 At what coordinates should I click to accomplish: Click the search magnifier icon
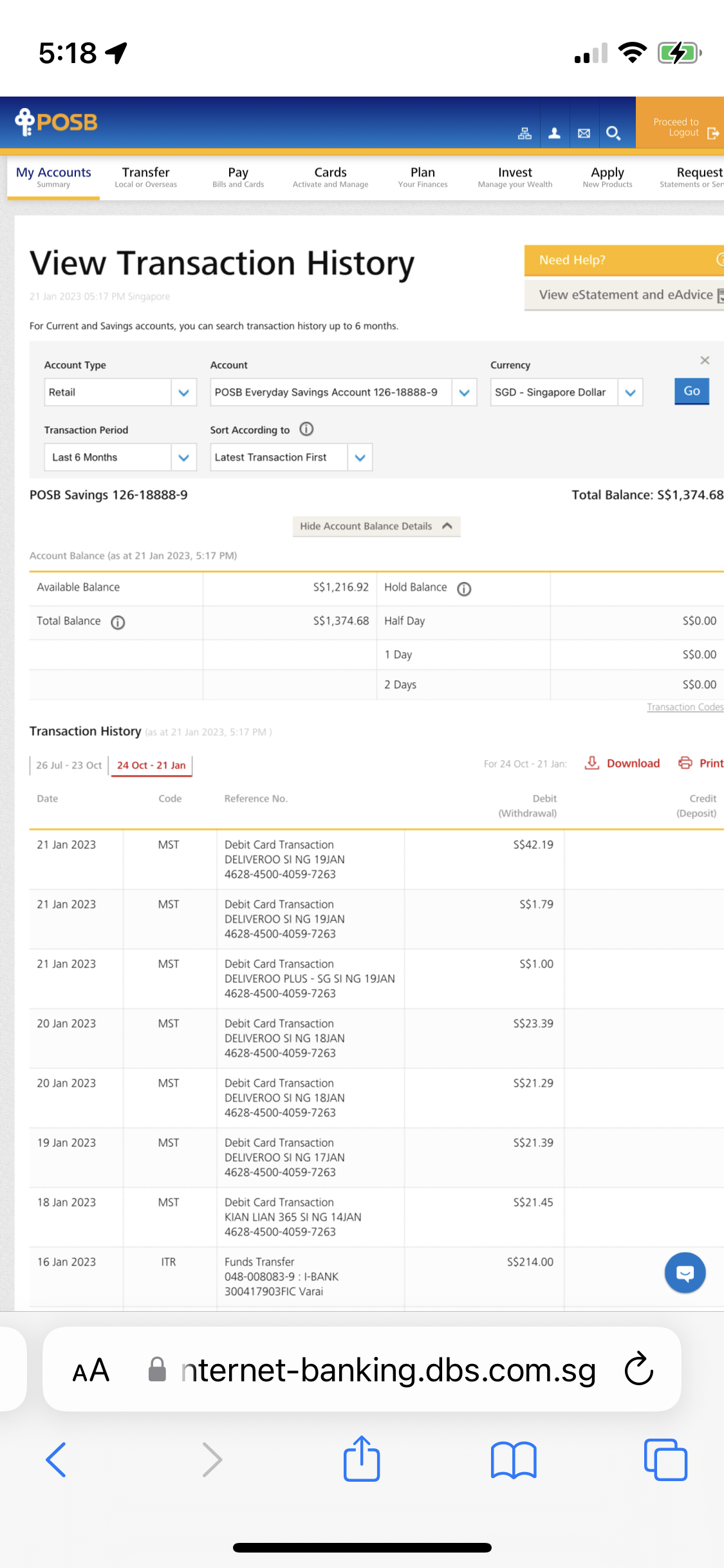(x=613, y=133)
